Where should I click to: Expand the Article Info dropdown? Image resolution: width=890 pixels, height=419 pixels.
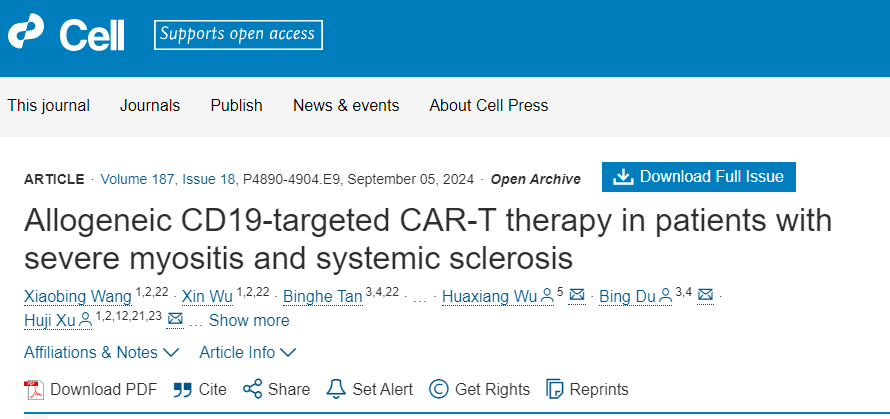tap(247, 352)
